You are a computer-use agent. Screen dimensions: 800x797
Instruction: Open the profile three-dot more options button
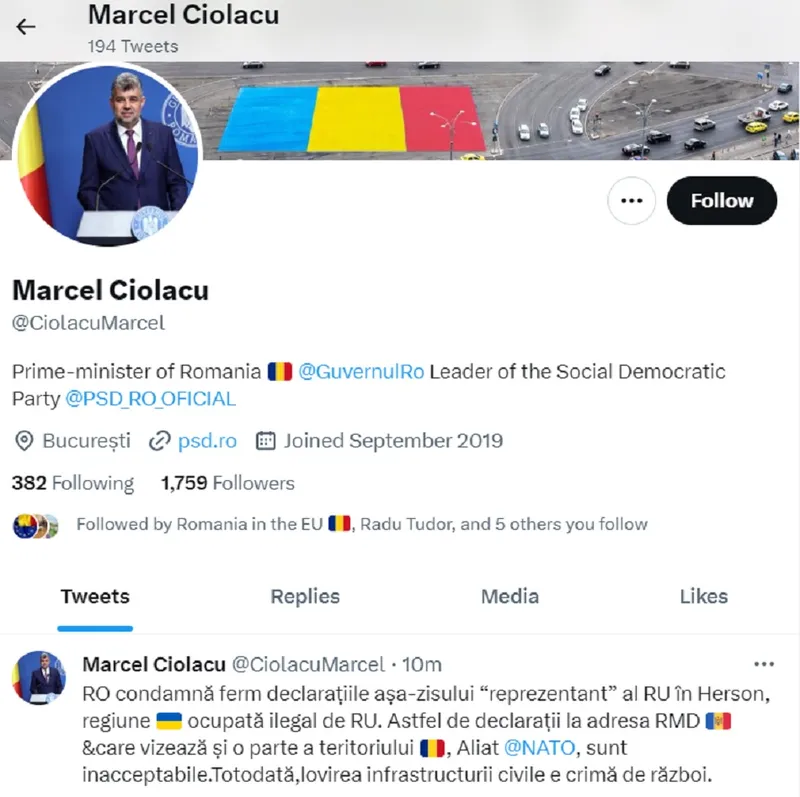tap(631, 201)
